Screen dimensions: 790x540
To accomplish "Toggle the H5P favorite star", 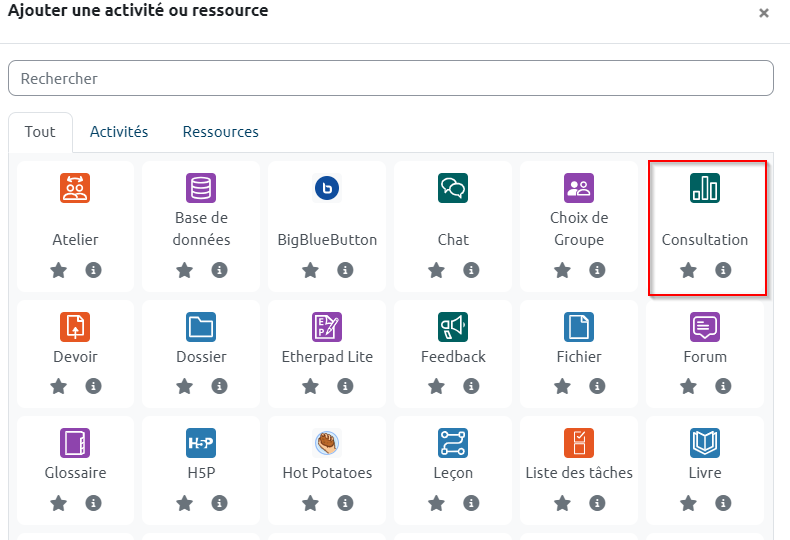I will [x=184, y=503].
